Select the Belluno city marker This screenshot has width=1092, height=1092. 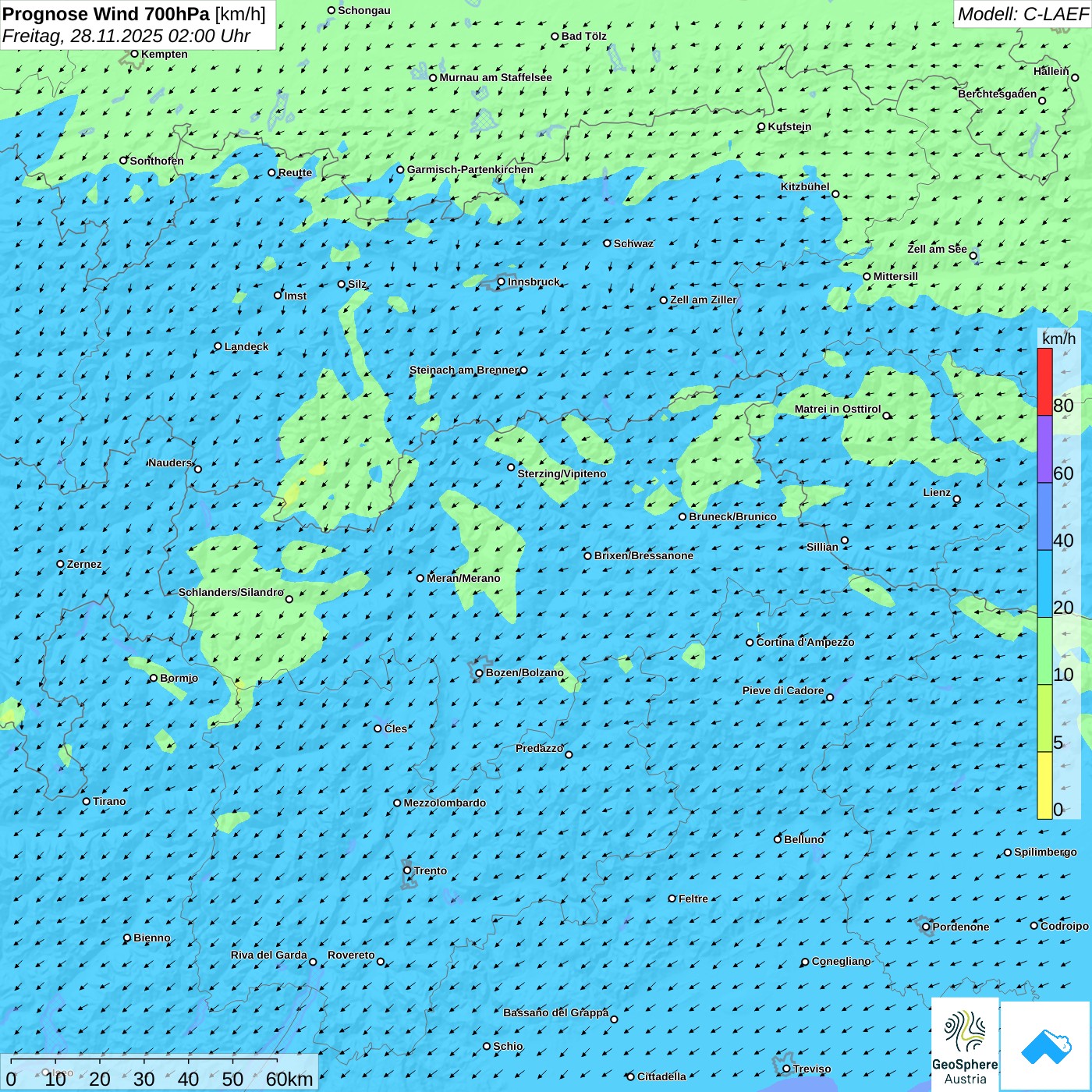pos(778,839)
